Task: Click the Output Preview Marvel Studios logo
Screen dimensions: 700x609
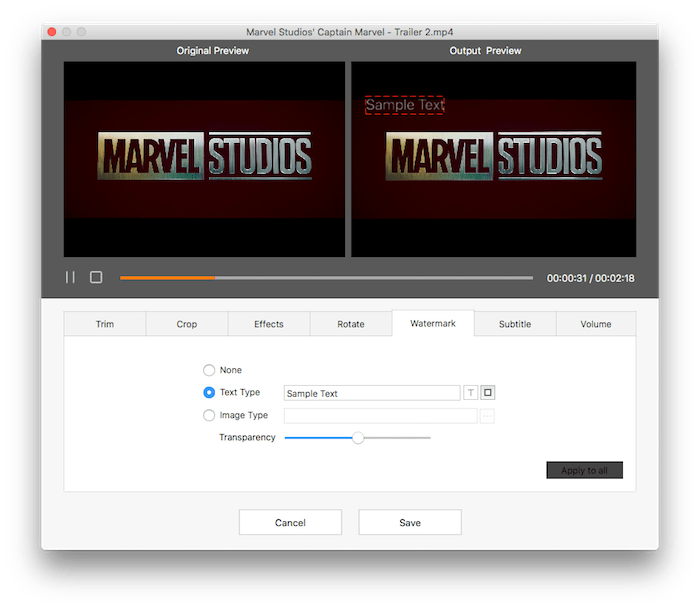Action: (494, 156)
